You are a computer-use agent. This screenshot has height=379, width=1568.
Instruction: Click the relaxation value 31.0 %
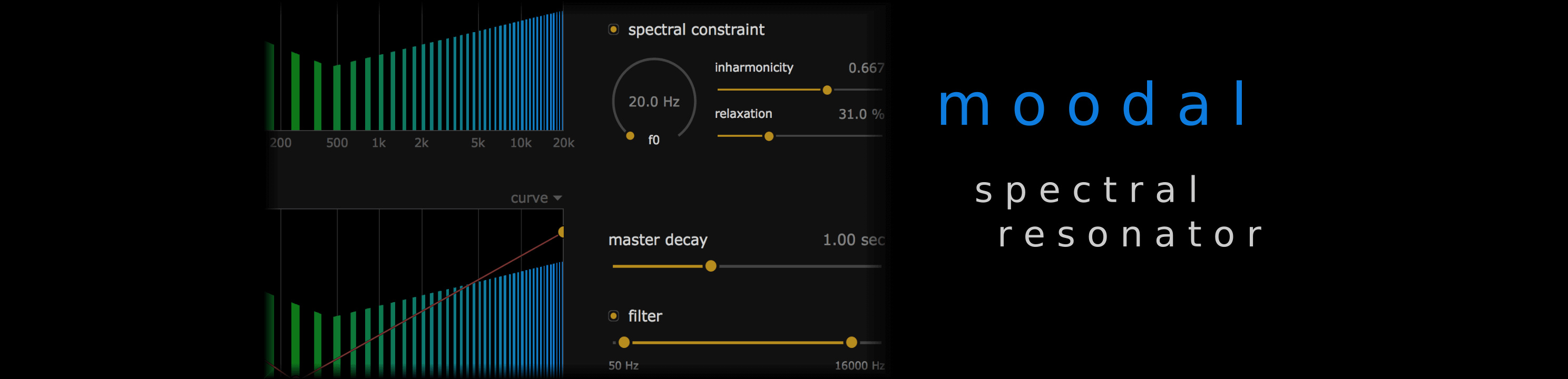pyautogui.click(x=860, y=114)
